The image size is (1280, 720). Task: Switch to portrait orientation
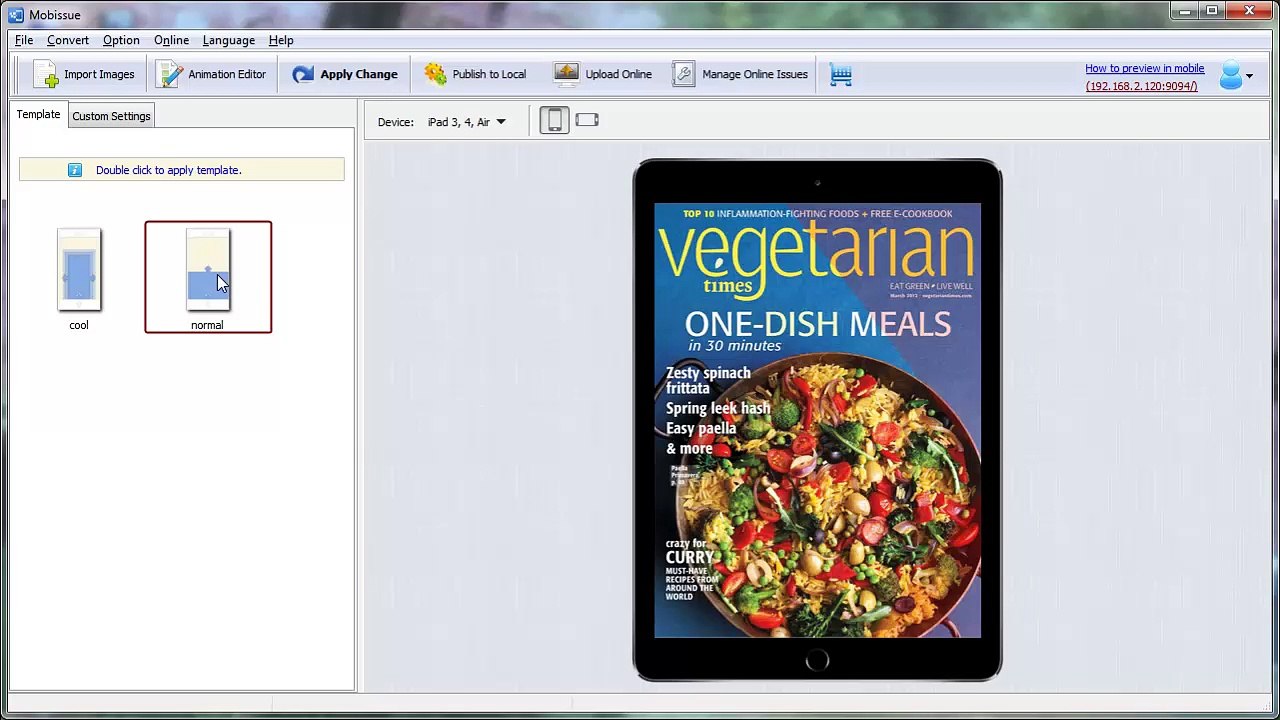554,121
